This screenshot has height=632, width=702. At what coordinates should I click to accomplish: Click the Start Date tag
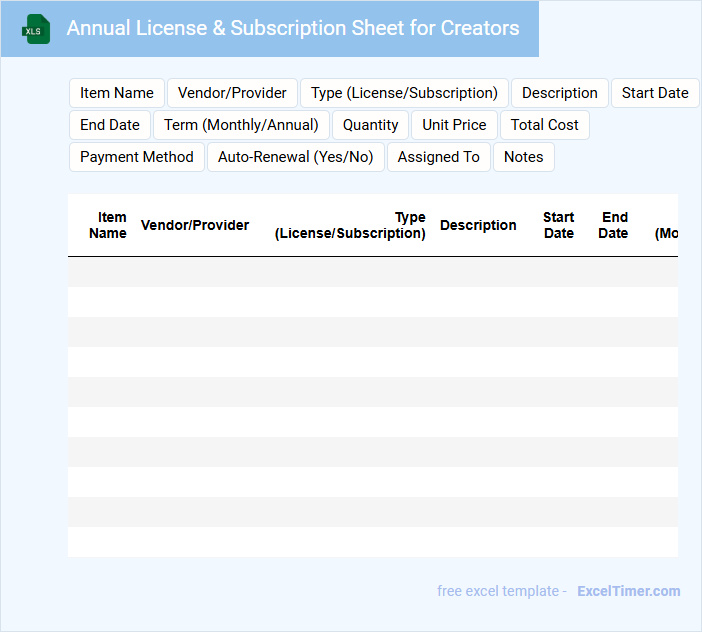[x=655, y=93]
